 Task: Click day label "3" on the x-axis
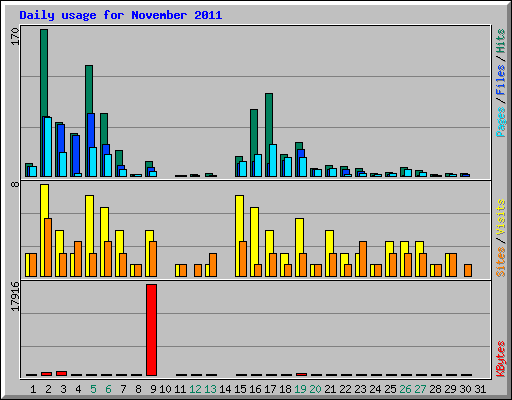point(63,389)
